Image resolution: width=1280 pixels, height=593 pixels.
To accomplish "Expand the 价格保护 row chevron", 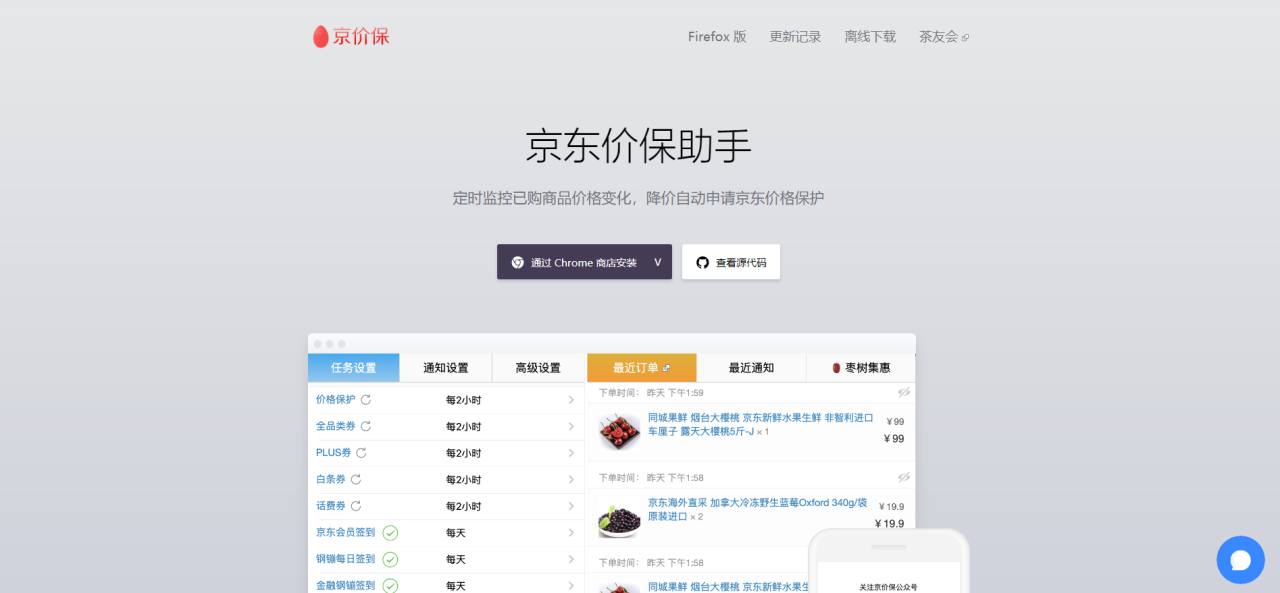I will [x=571, y=400].
